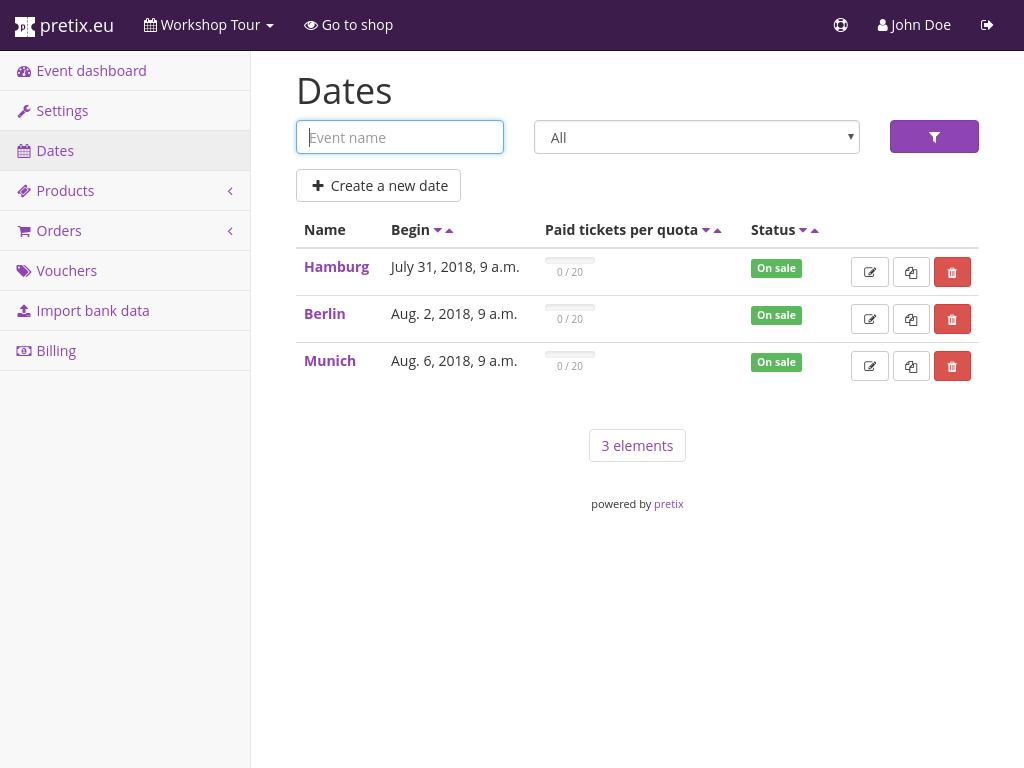Open the help lifebuoy icon
This screenshot has height=768, width=1024.
click(x=840, y=25)
